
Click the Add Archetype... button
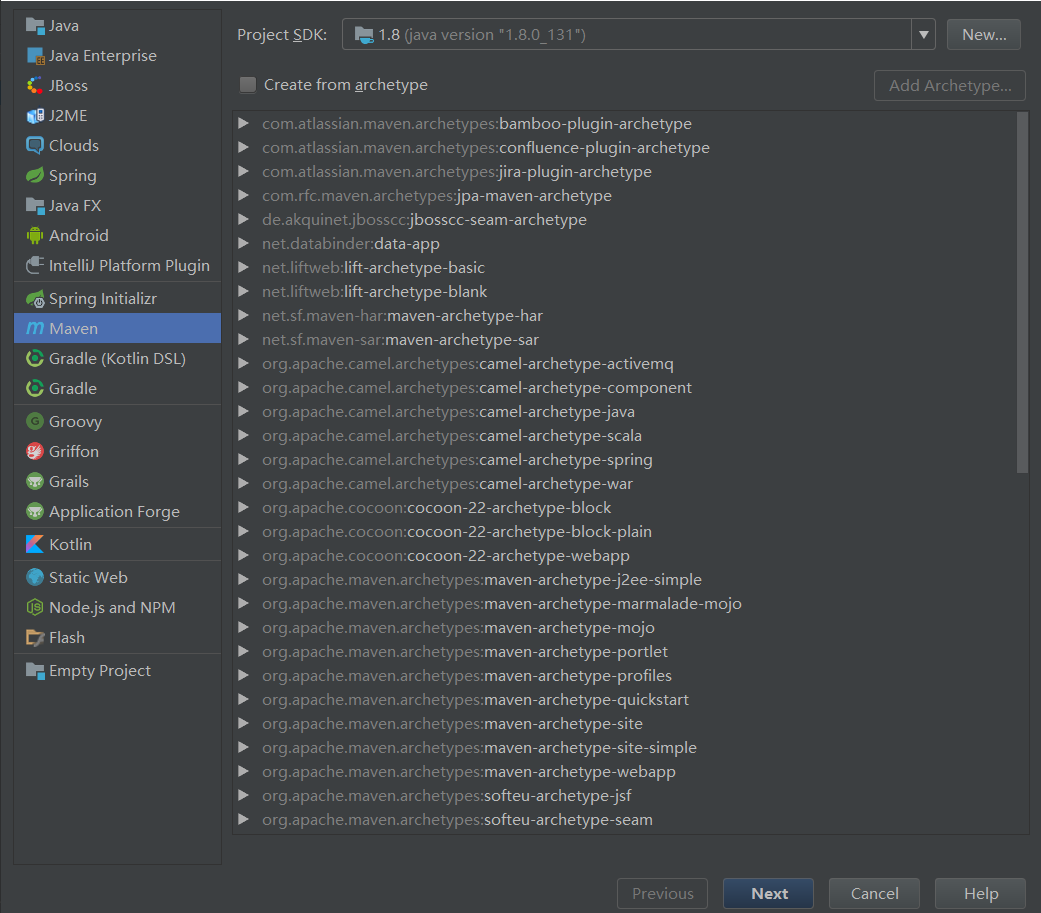coord(950,86)
